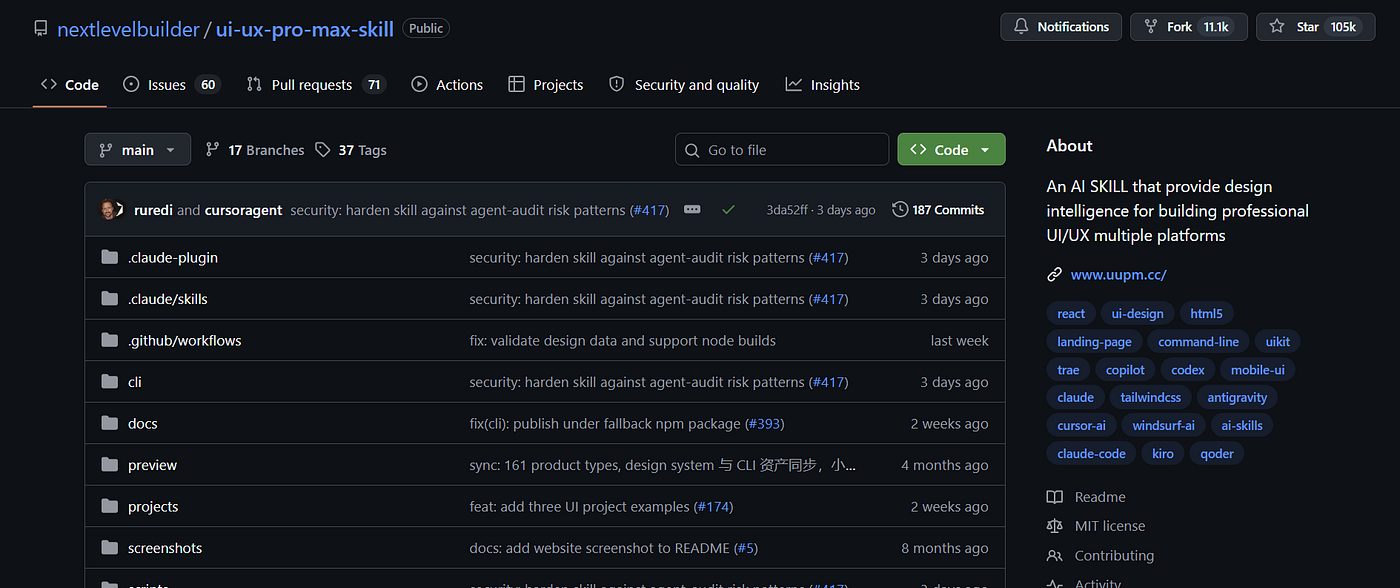Click the Pull requests count badge 71
Viewport: 1400px width, 588px height.
click(374, 85)
